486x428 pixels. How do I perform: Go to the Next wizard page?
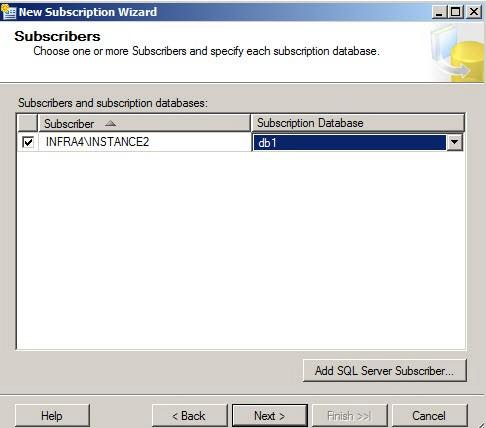(269, 416)
